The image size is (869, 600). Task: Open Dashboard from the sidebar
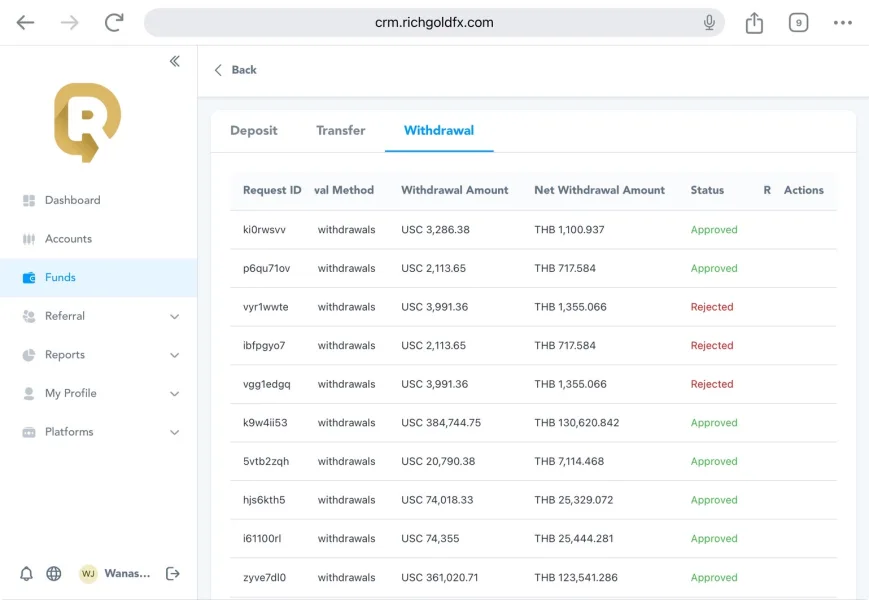pos(72,200)
